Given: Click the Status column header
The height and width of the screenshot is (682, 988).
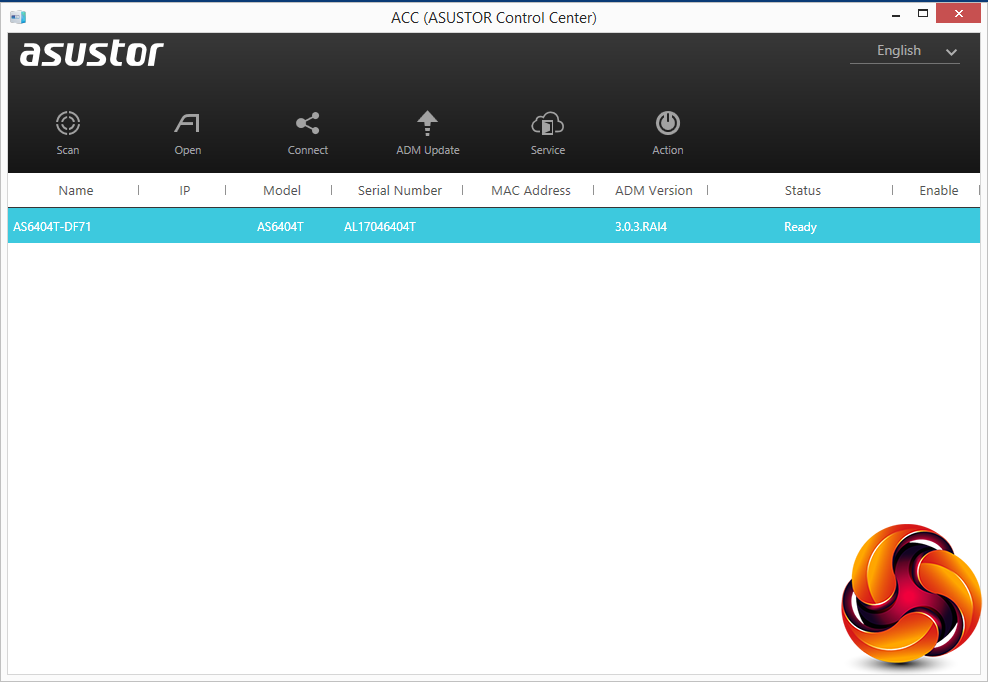Looking at the screenshot, I should coord(802,190).
